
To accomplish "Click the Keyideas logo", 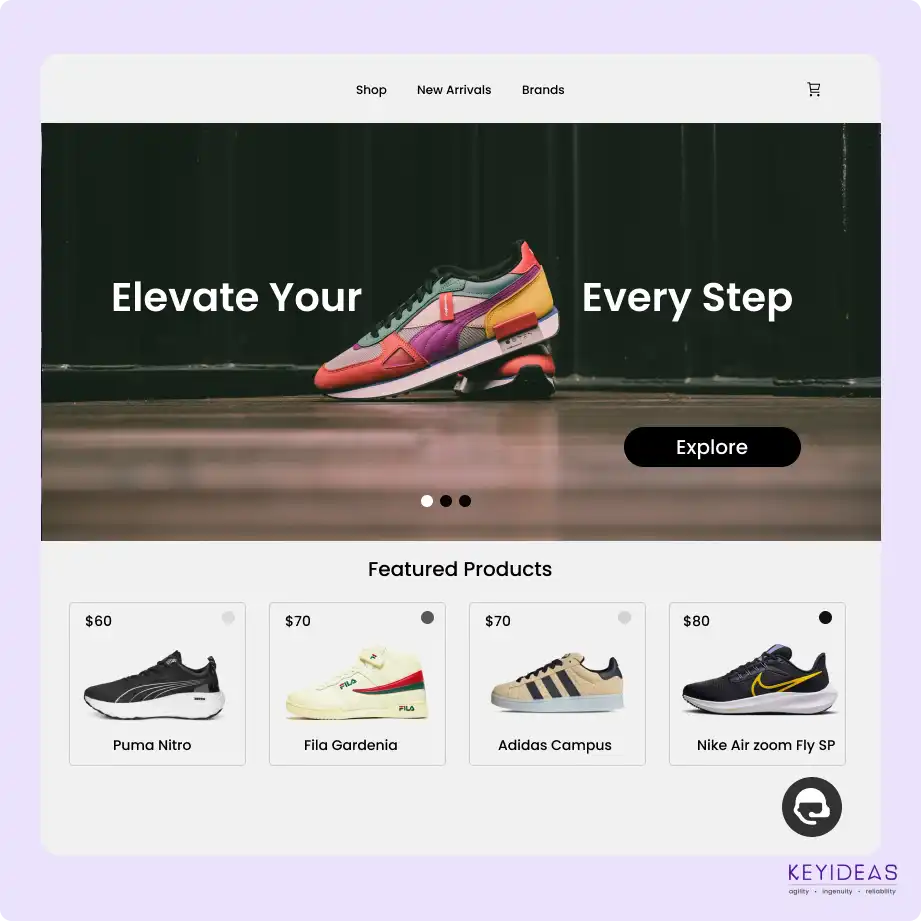I will [842, 879].
